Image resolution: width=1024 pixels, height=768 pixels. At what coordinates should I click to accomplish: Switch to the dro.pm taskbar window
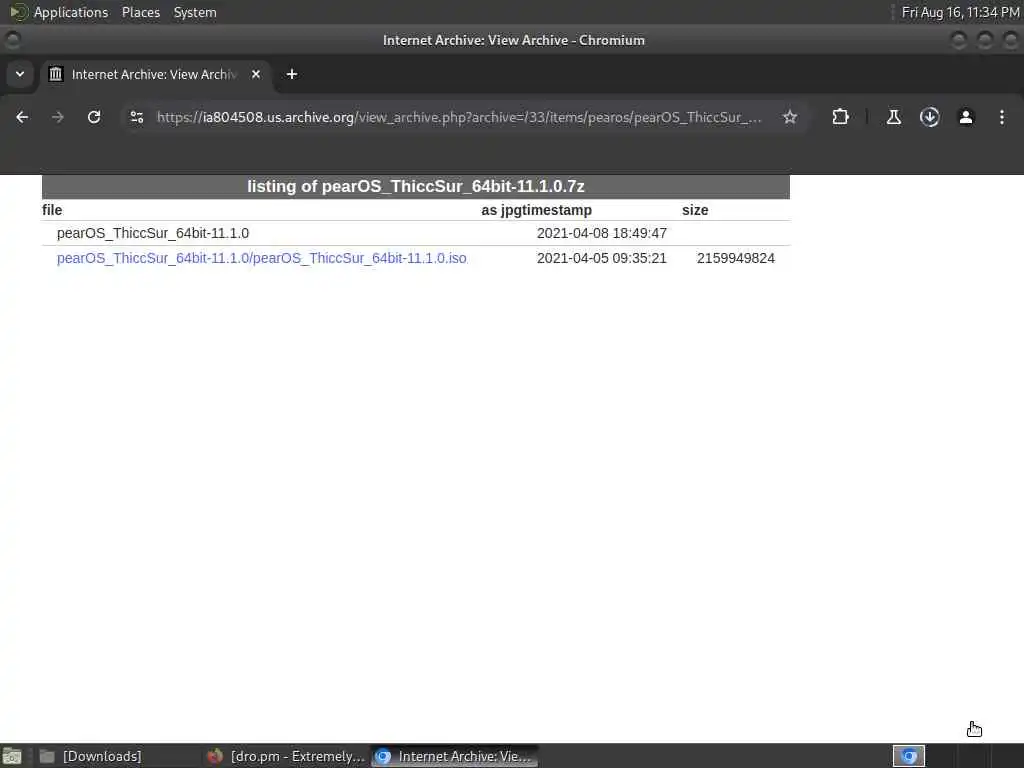pyautogui.click(x=286, y=756)
